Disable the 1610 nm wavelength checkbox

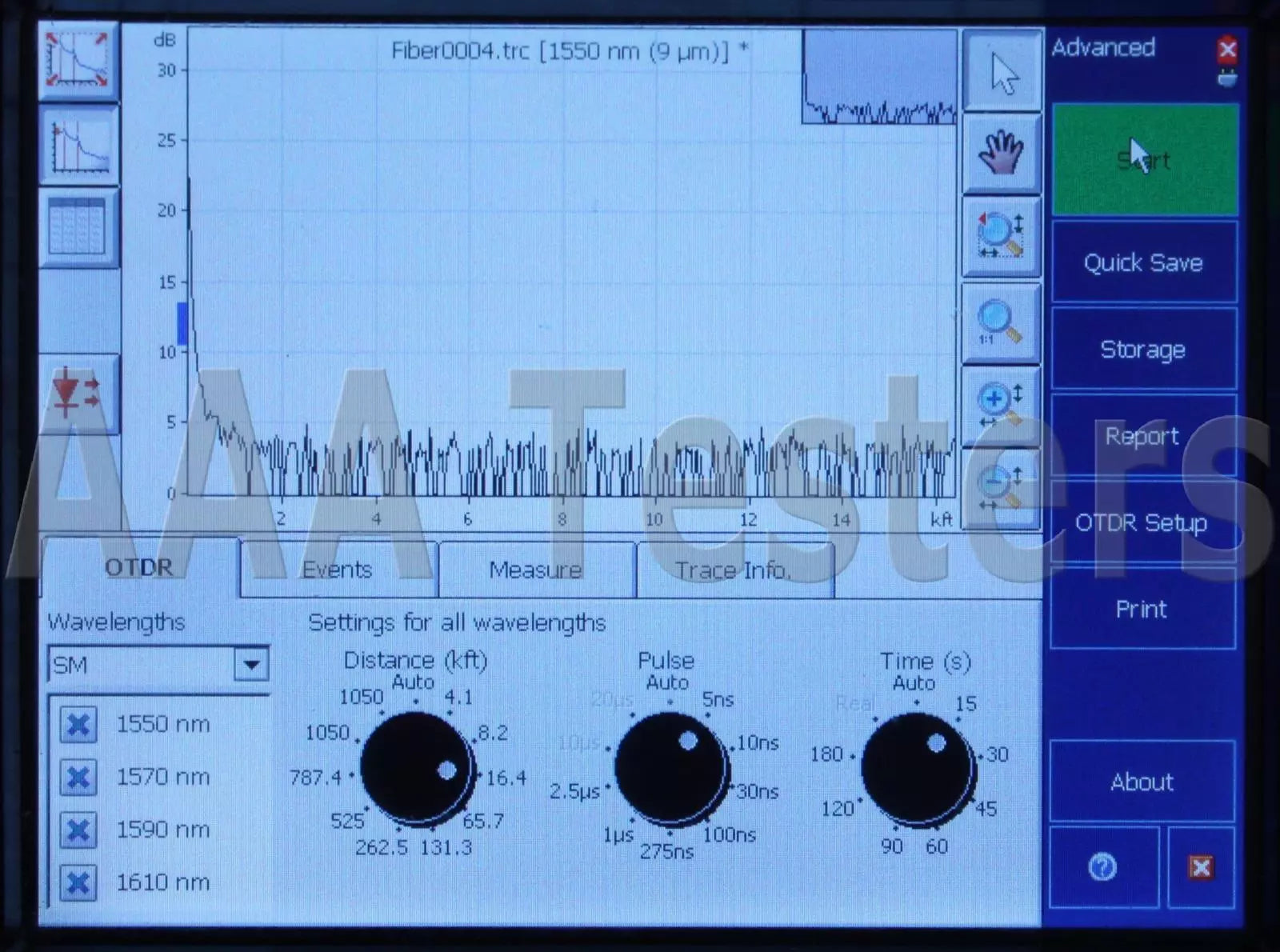(78, 883)
